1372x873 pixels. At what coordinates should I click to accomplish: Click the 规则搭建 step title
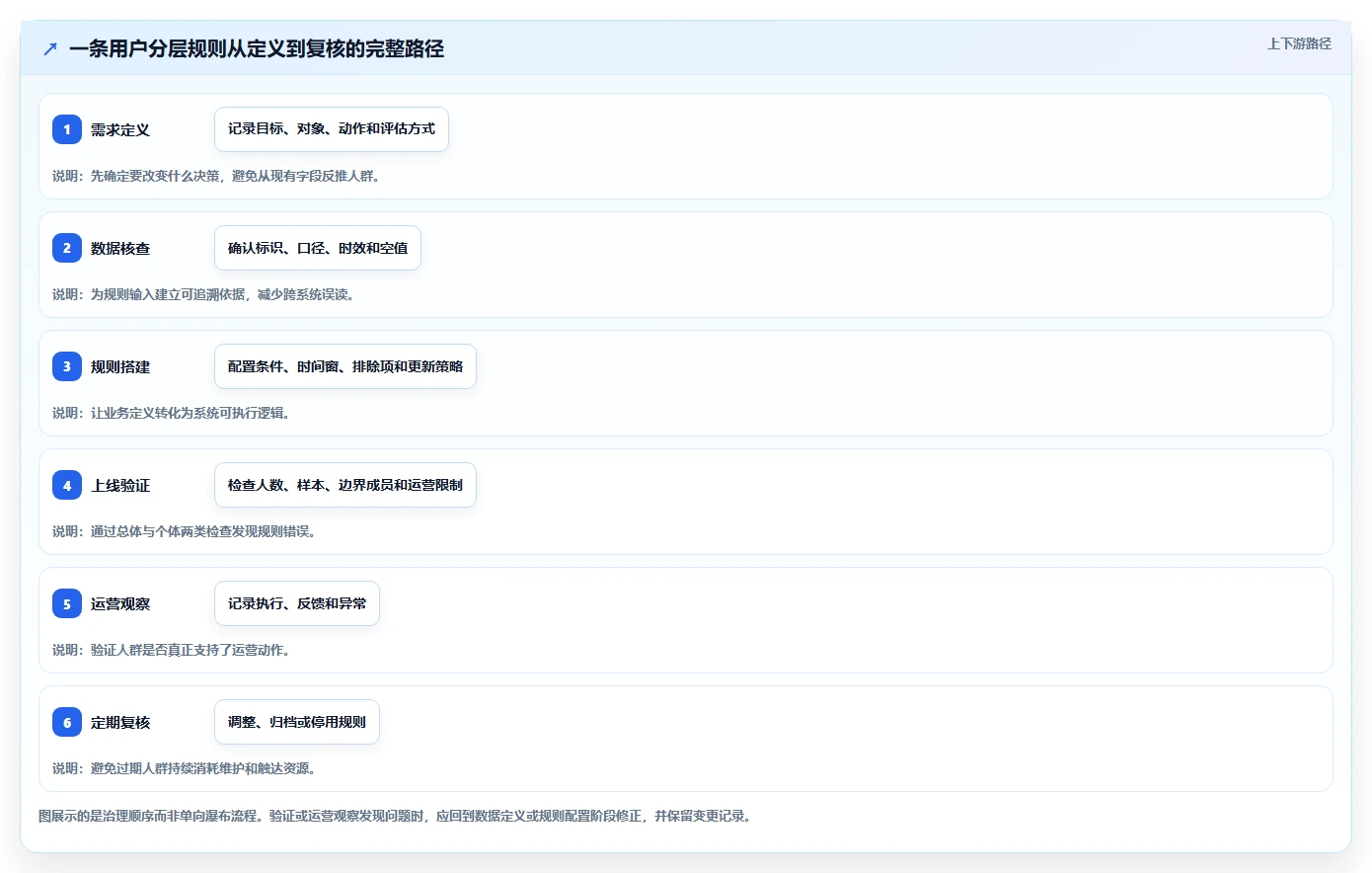pos(120,366)
